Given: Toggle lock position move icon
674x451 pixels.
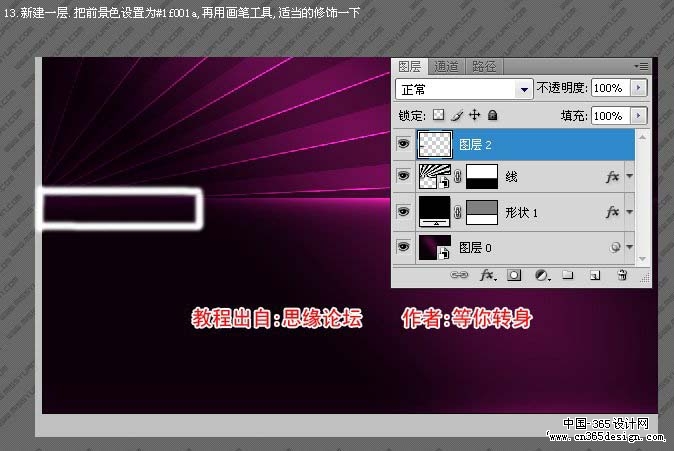Looking at the screenshot, I should tap(475, 115).
